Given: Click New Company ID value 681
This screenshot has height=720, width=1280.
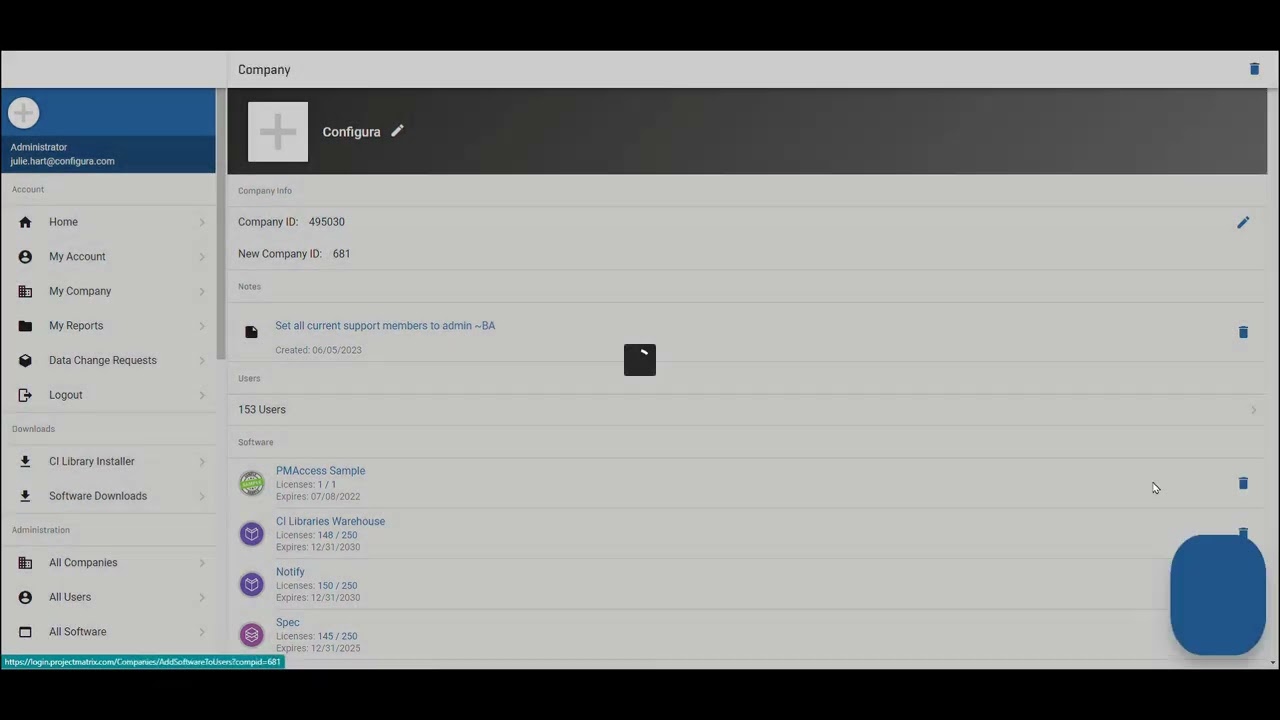Looking at the screenshot, I should 341,254.
